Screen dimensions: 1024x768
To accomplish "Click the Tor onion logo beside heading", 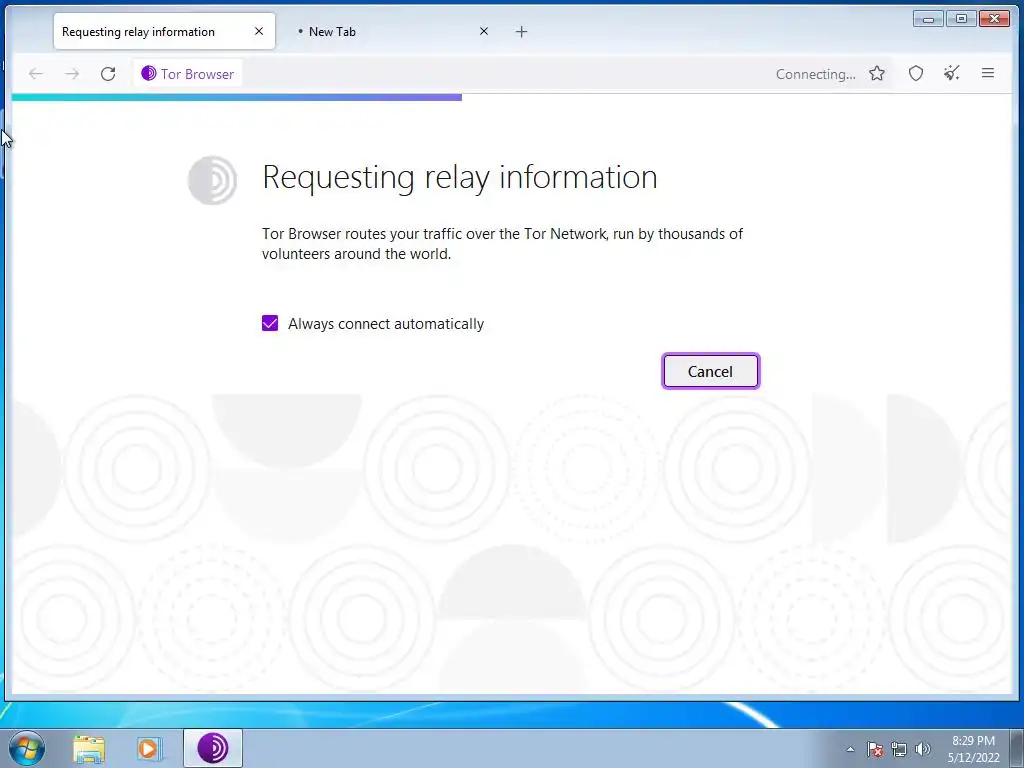I will tap(212, 180).
